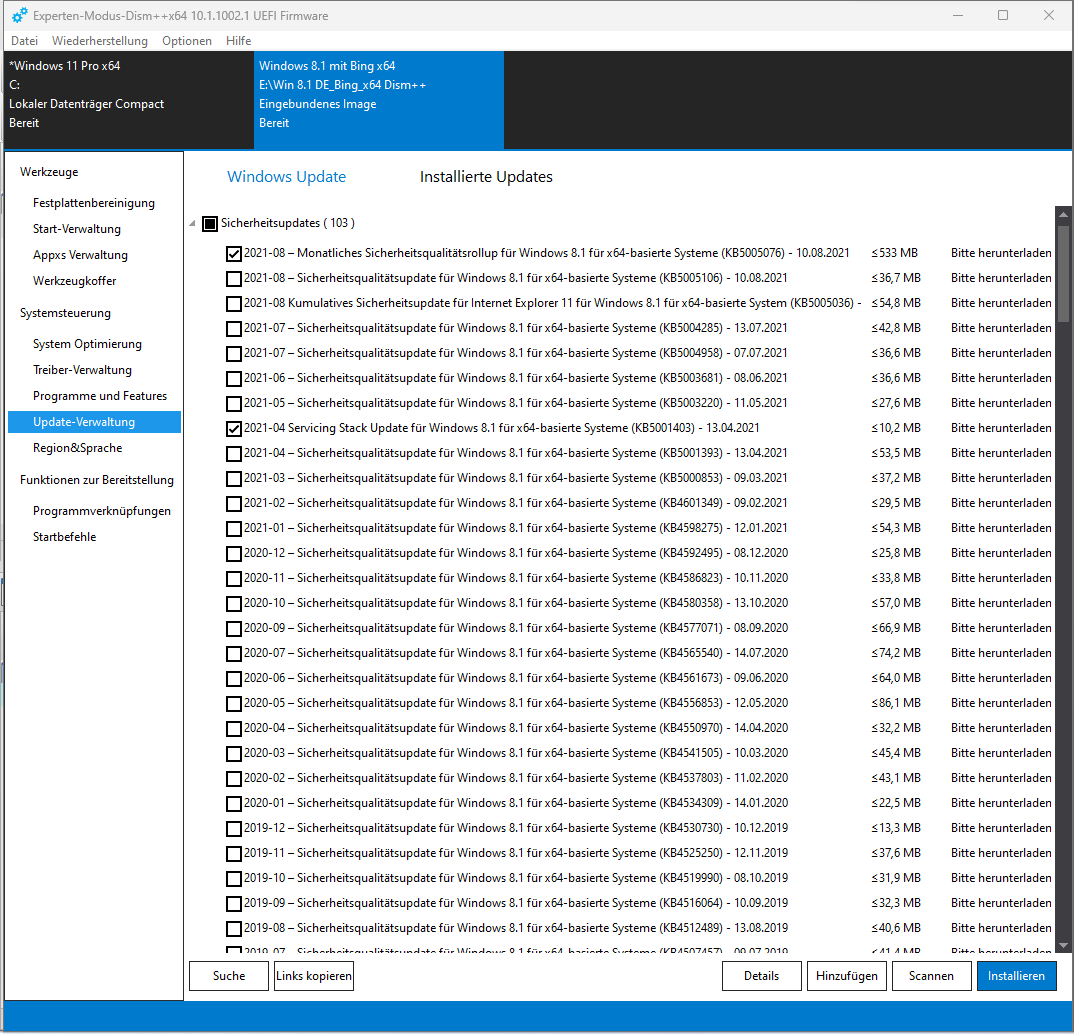Tick the KB4601349 update checkbox
This screenshot has width=1074, height=1034.
234,504
